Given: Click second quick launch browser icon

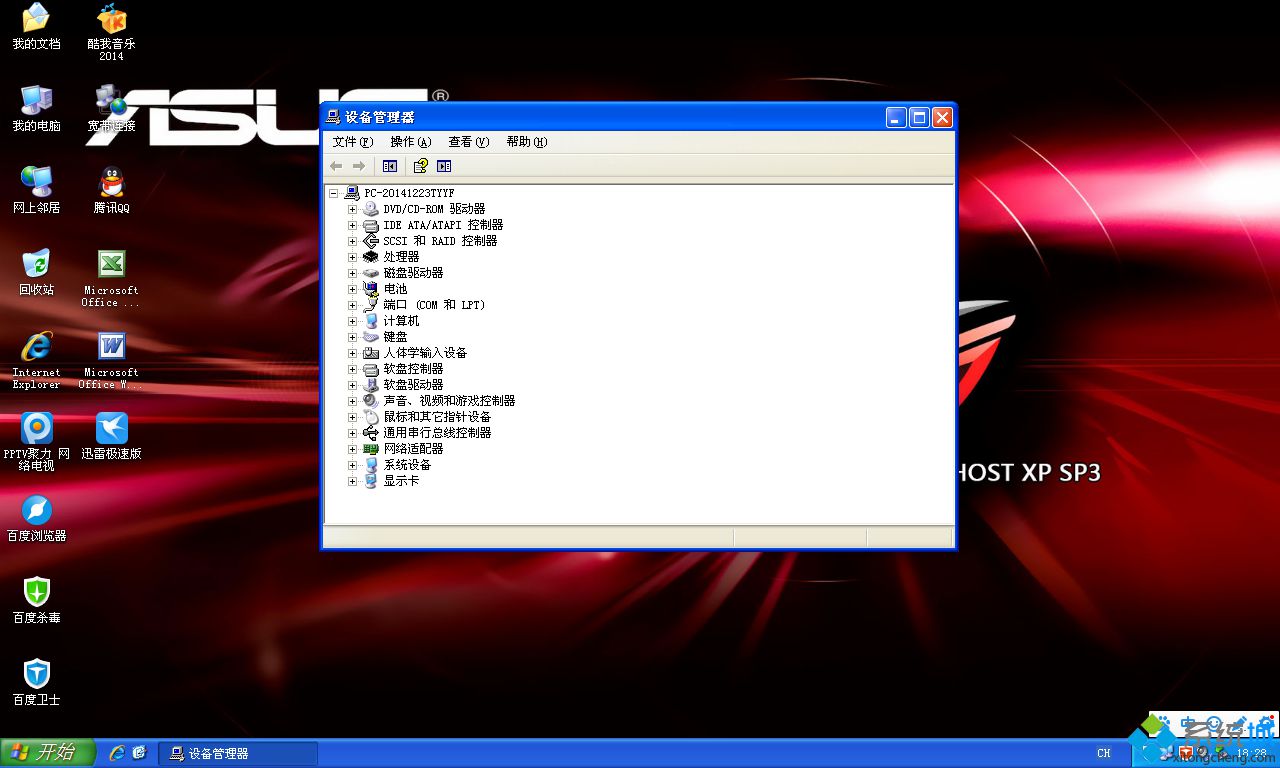Looking at the screenshot, I should pyautogui.click(x=139, y=753).
